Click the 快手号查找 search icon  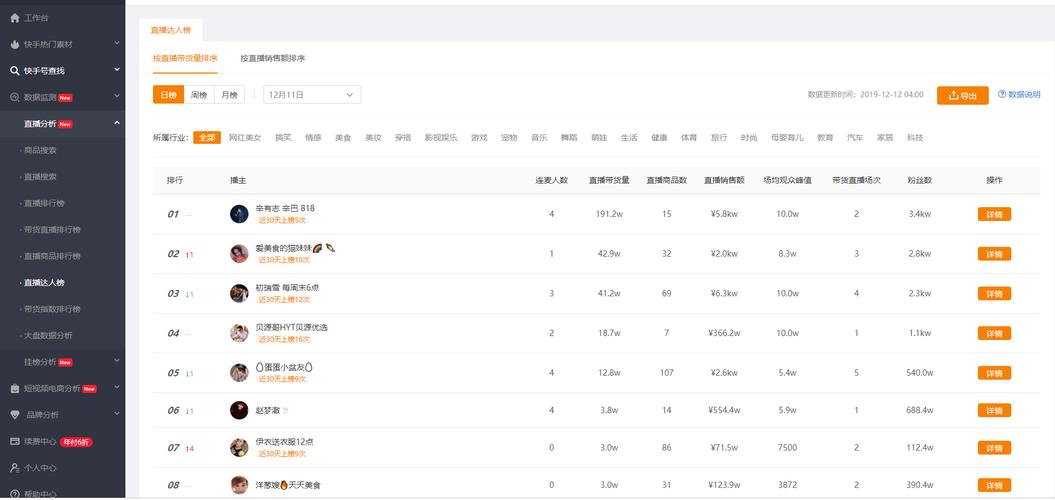(14, 71)
